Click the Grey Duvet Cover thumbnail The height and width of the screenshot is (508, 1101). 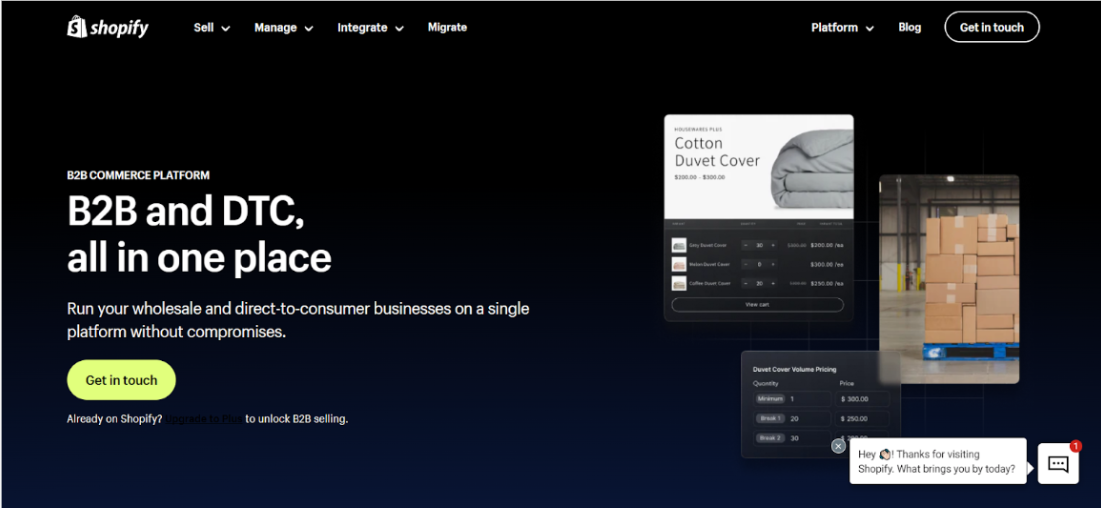[679, 245]
